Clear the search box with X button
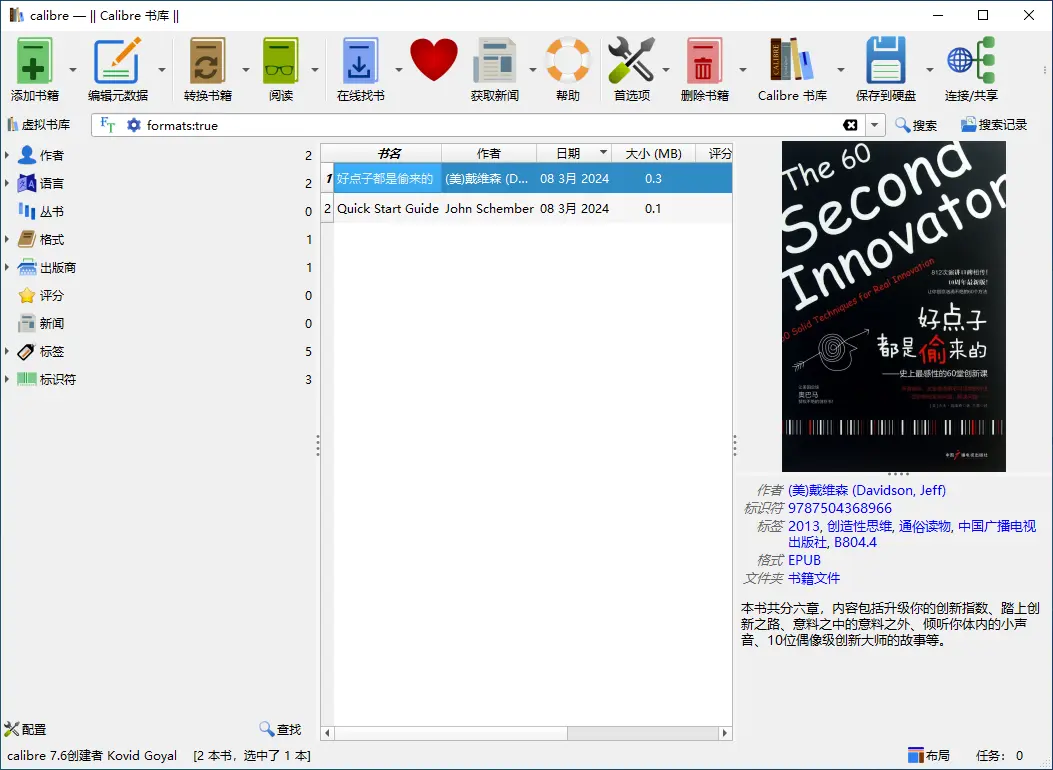The height and width of the screenshot is (770, 1053). point(850,125)
